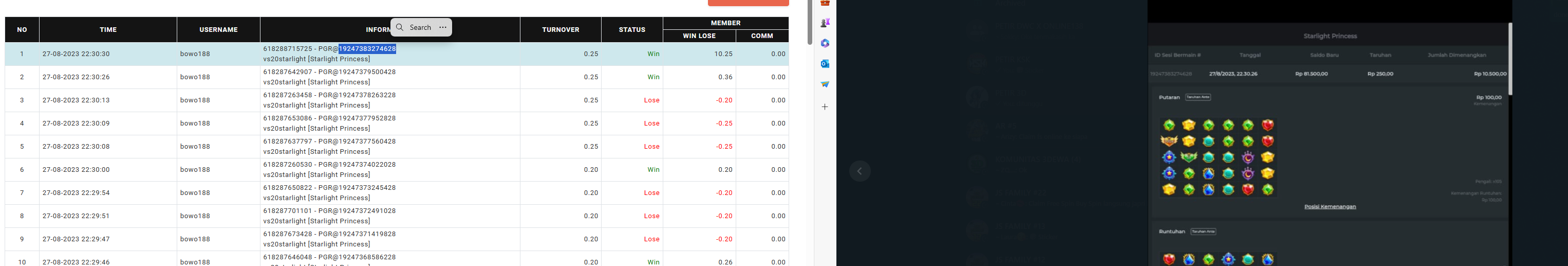Click the WIN LOSE column header

[699, 36]
